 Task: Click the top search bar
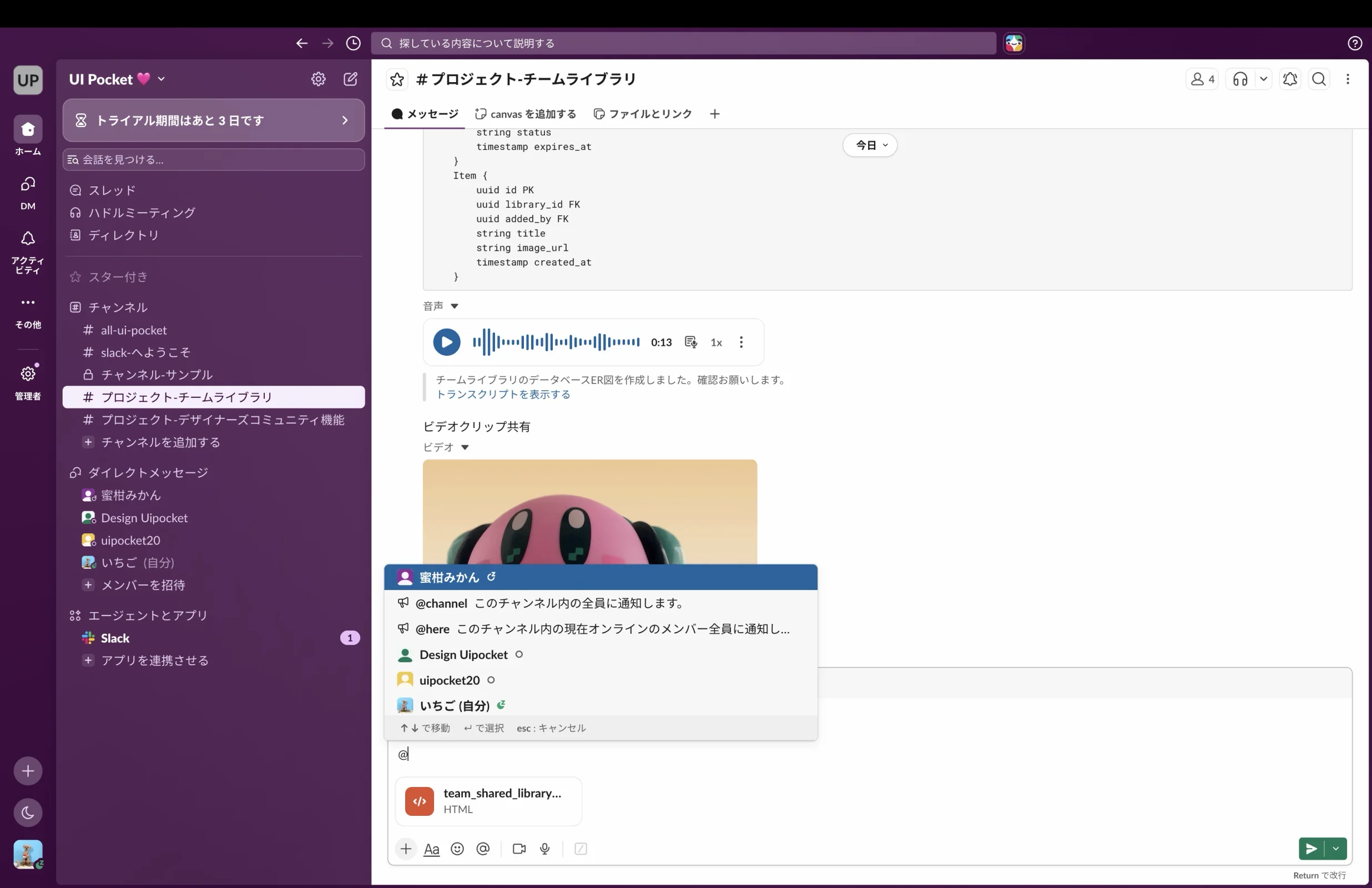point(683,43)
